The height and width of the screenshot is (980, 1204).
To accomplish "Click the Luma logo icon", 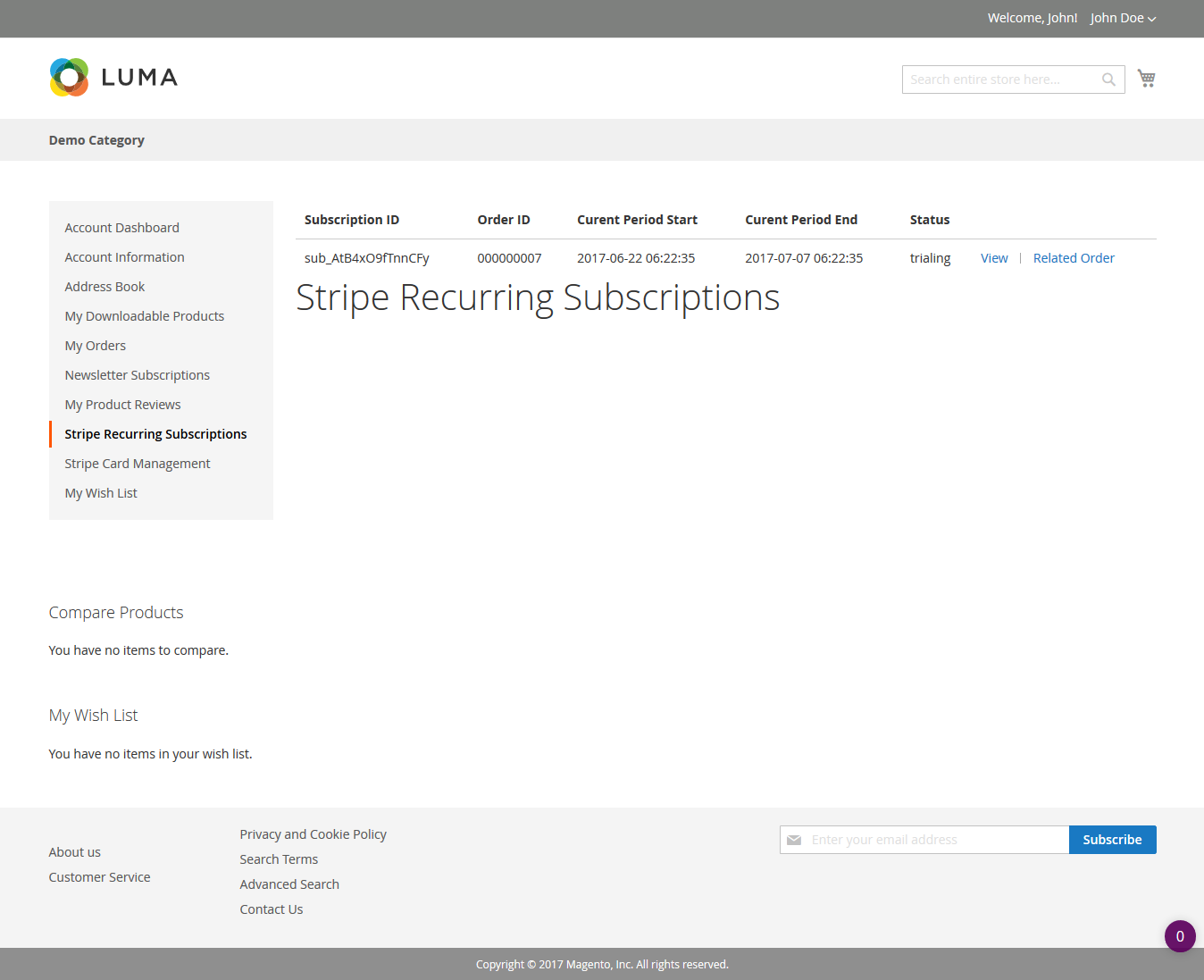I will (x=69, y=78).
